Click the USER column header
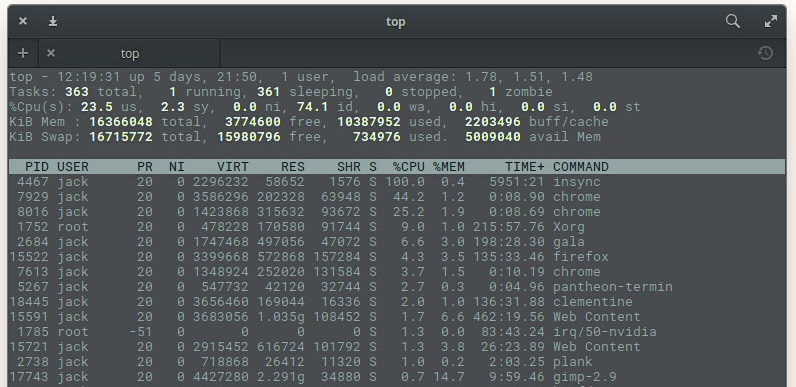This screenshot has height=387, width=796. (x=73, y=167)
